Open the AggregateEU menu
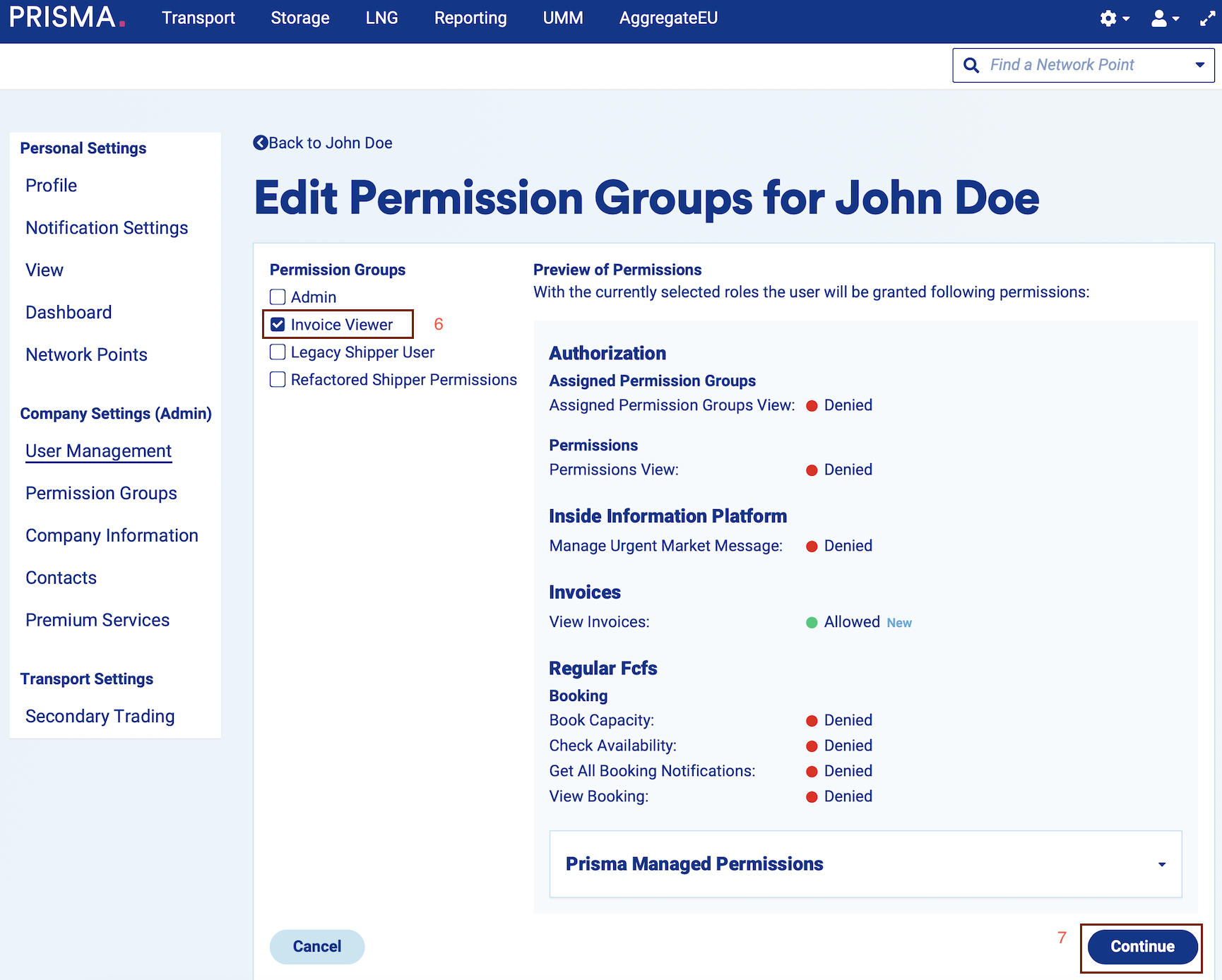Image resolution: width=1222 pixels, height=980 pixels. tap(668, 18)
